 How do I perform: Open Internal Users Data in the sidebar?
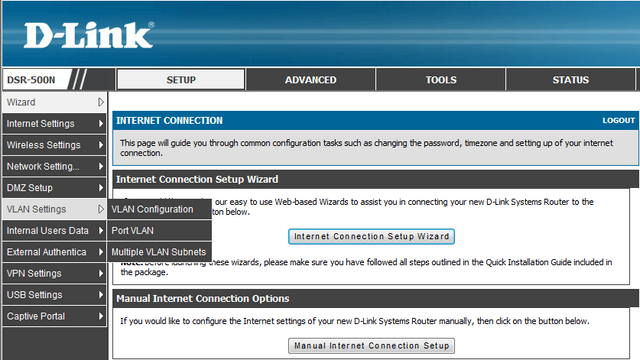54,231
